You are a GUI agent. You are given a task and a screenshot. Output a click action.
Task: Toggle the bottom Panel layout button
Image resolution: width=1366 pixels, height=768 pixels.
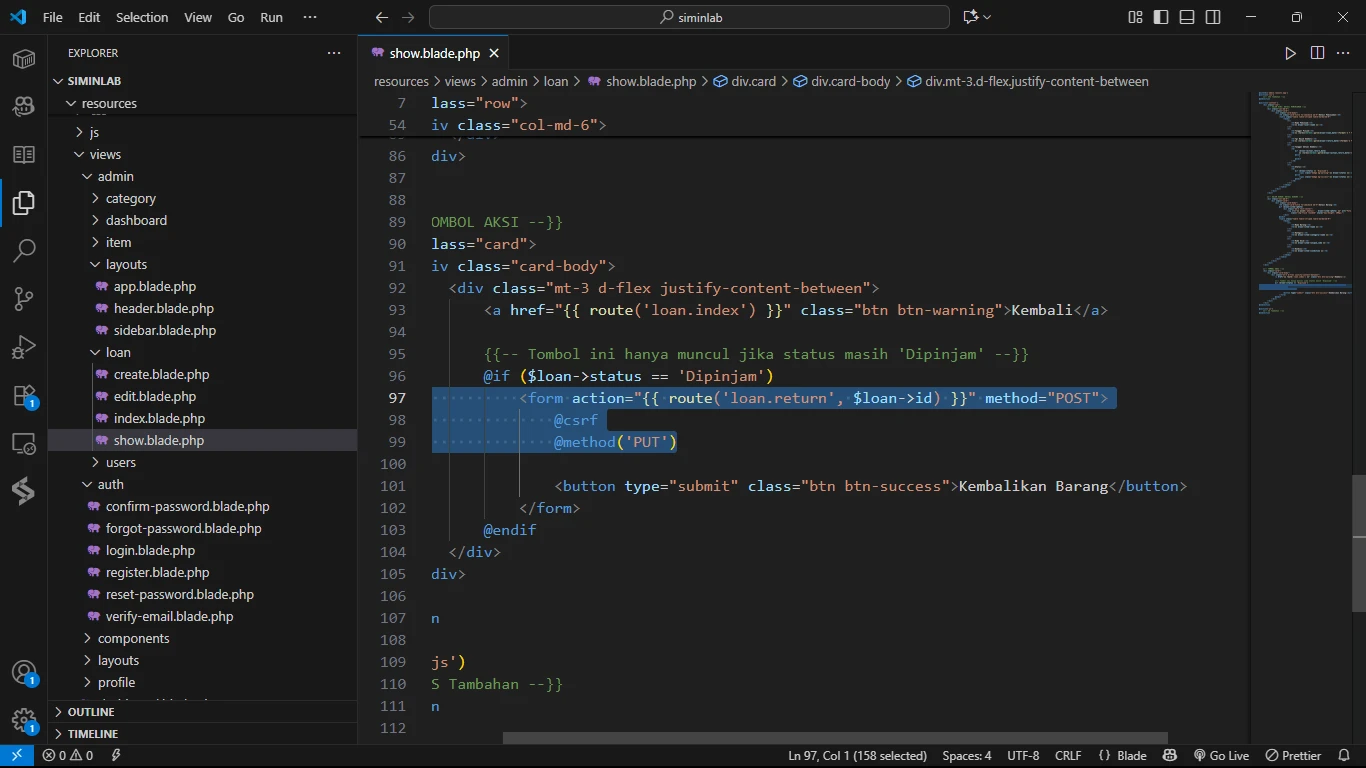click(1187, 17)
